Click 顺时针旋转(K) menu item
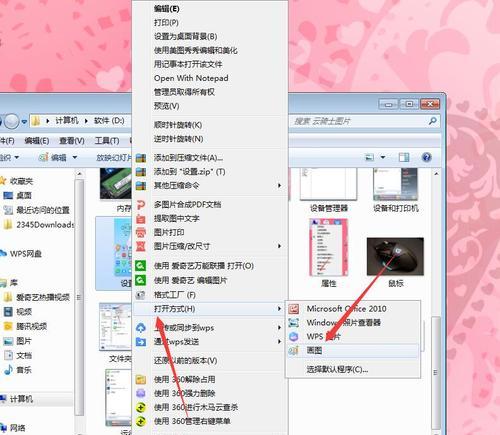The image size is (500, 435). 178,125
